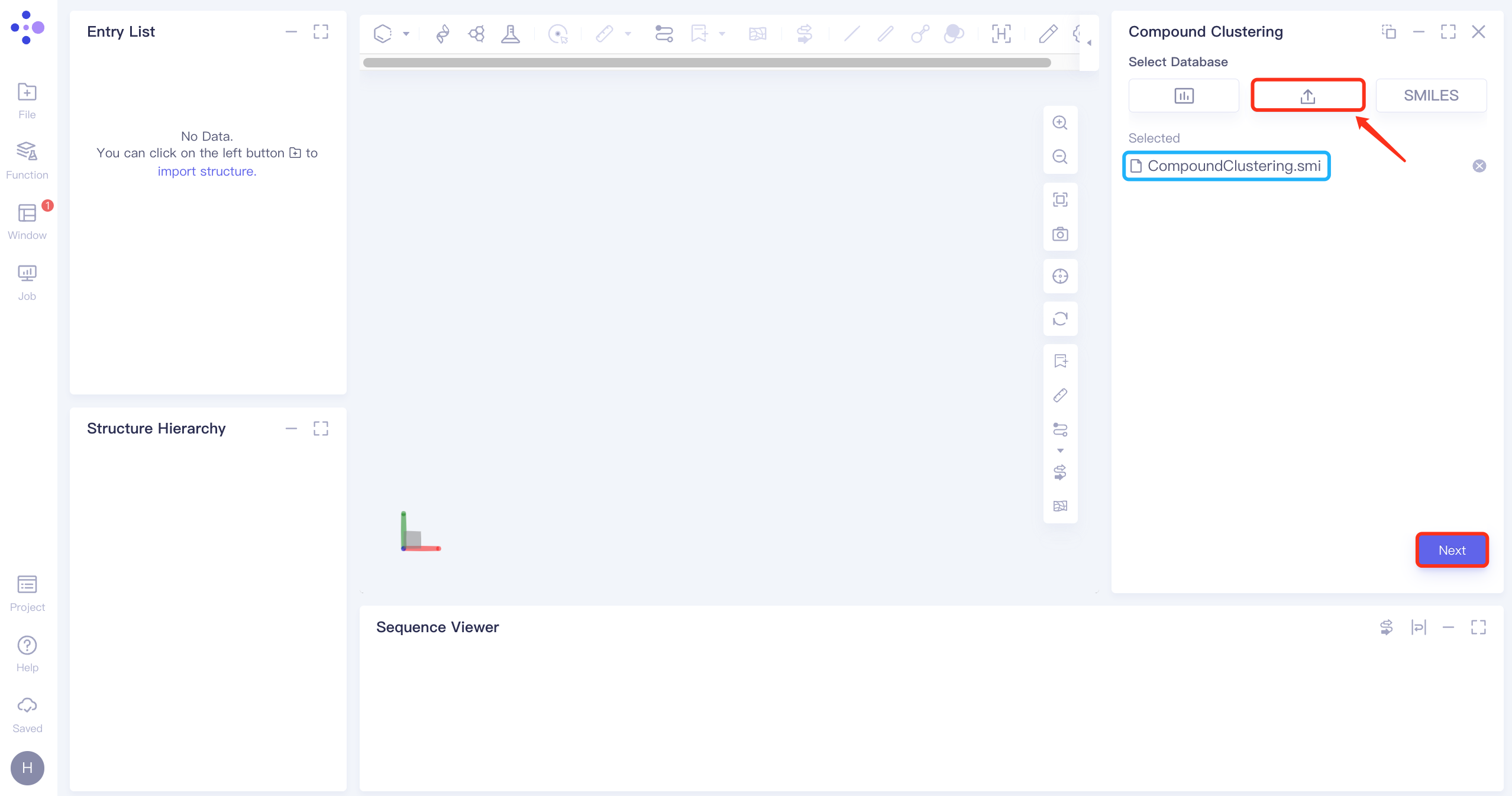Click the rotate refresh icon in viewer
This screenshot has width=1512, height=796.
1060,319
